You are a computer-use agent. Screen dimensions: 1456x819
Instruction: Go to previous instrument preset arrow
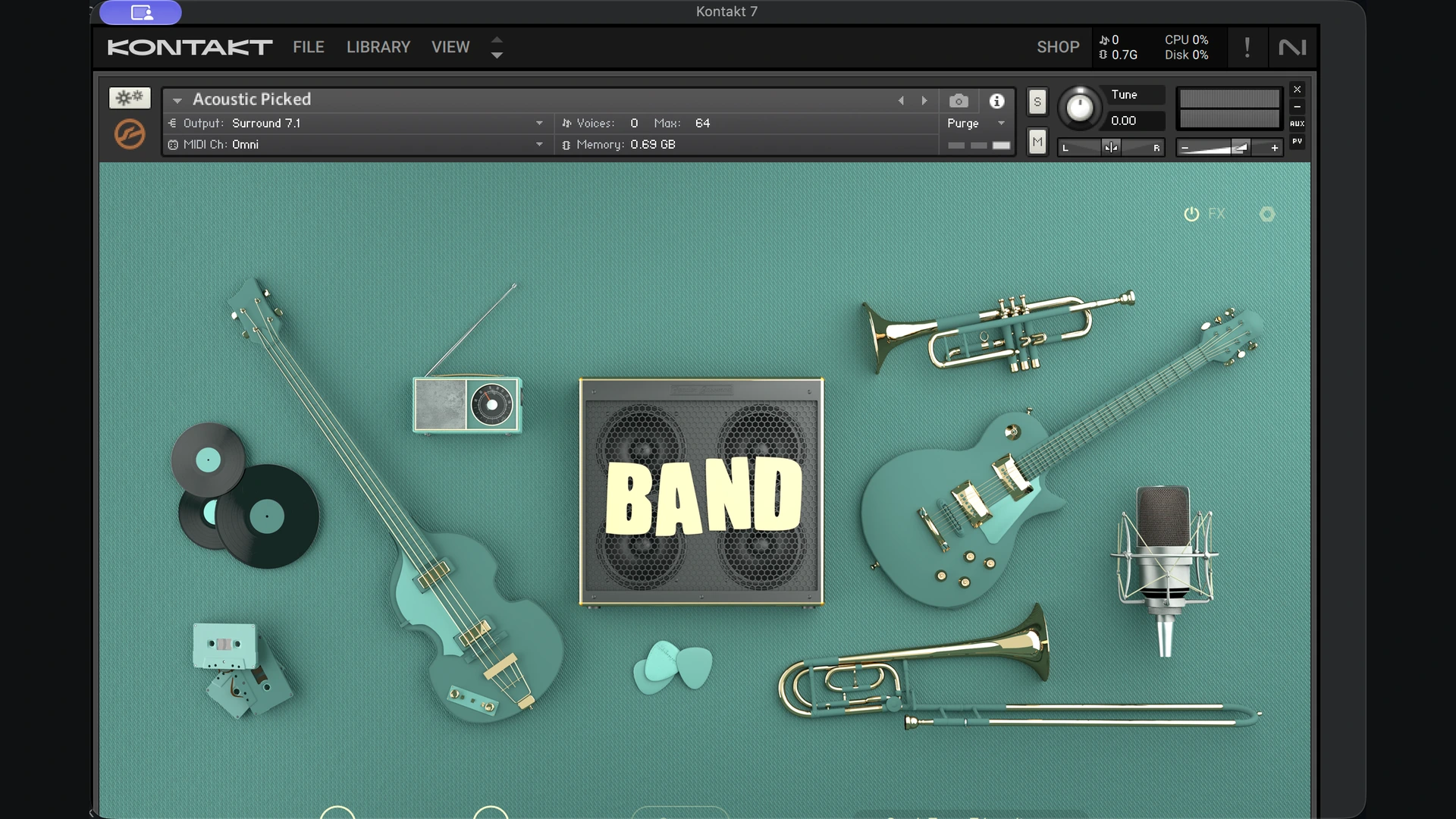(901, 100)
